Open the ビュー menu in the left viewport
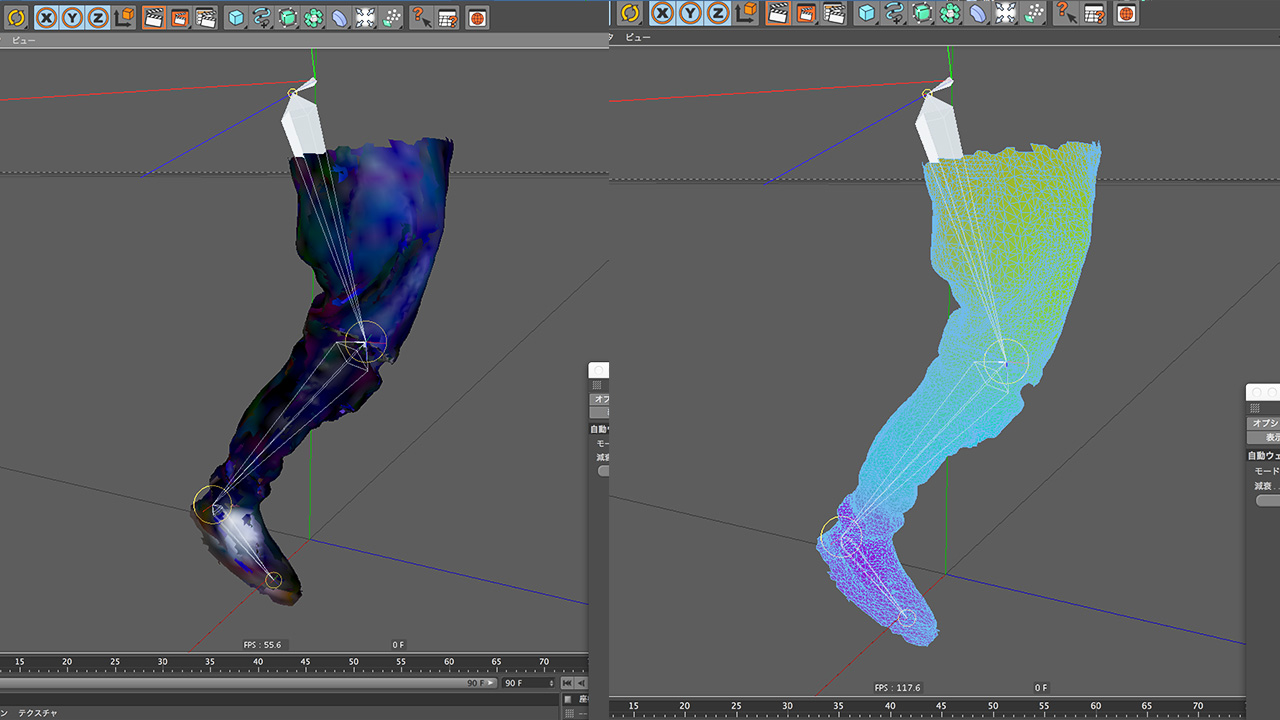The image size is (1280, 720). [x=23, y=40]
